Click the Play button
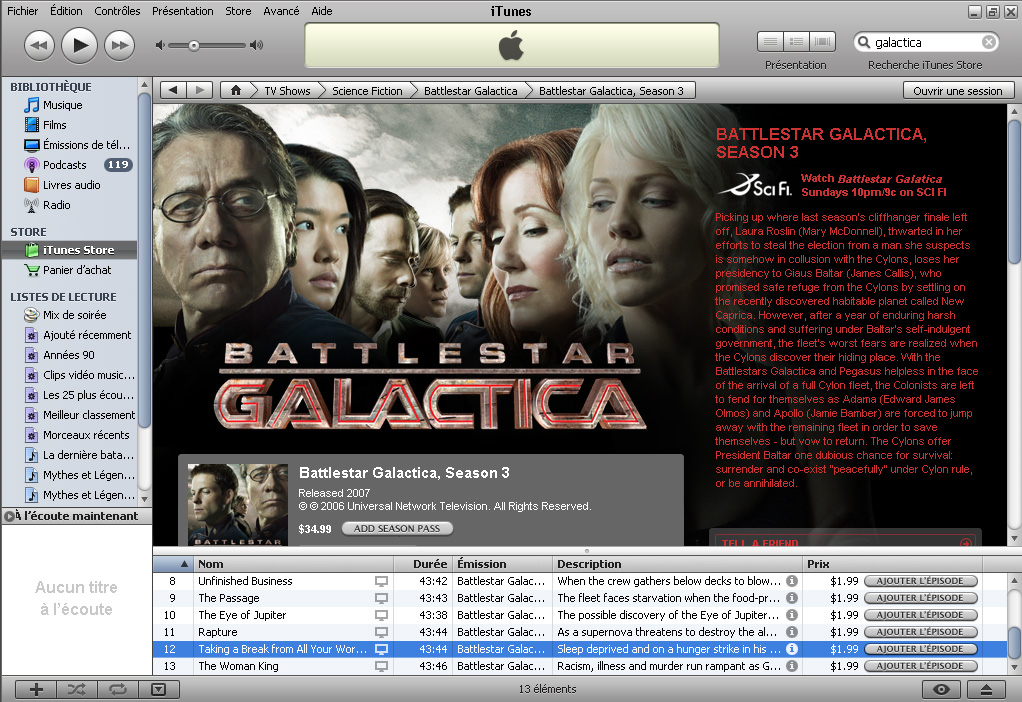1022x702 pixels. click(80, 45)
